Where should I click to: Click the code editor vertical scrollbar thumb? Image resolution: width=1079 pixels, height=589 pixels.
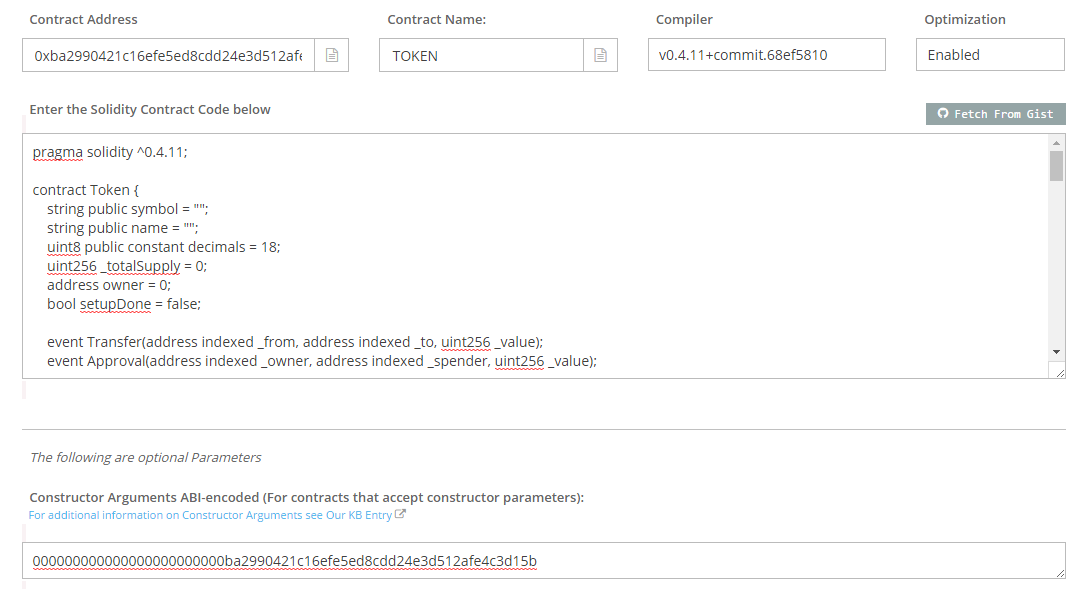(x=1056, y=165)
